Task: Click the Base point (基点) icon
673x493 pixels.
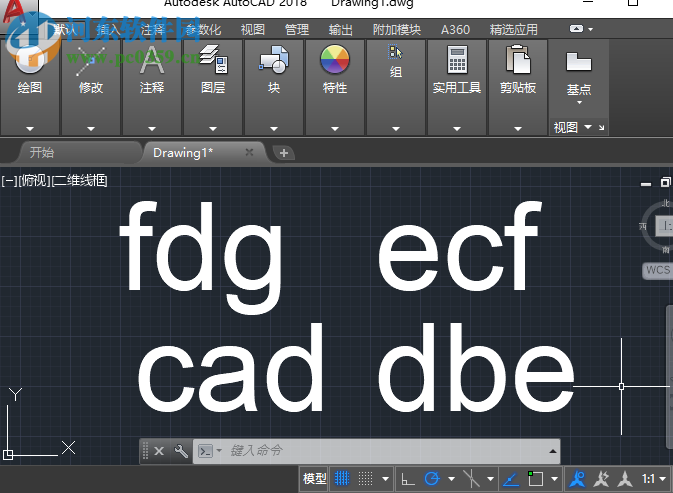Action: tap(579, 61)
